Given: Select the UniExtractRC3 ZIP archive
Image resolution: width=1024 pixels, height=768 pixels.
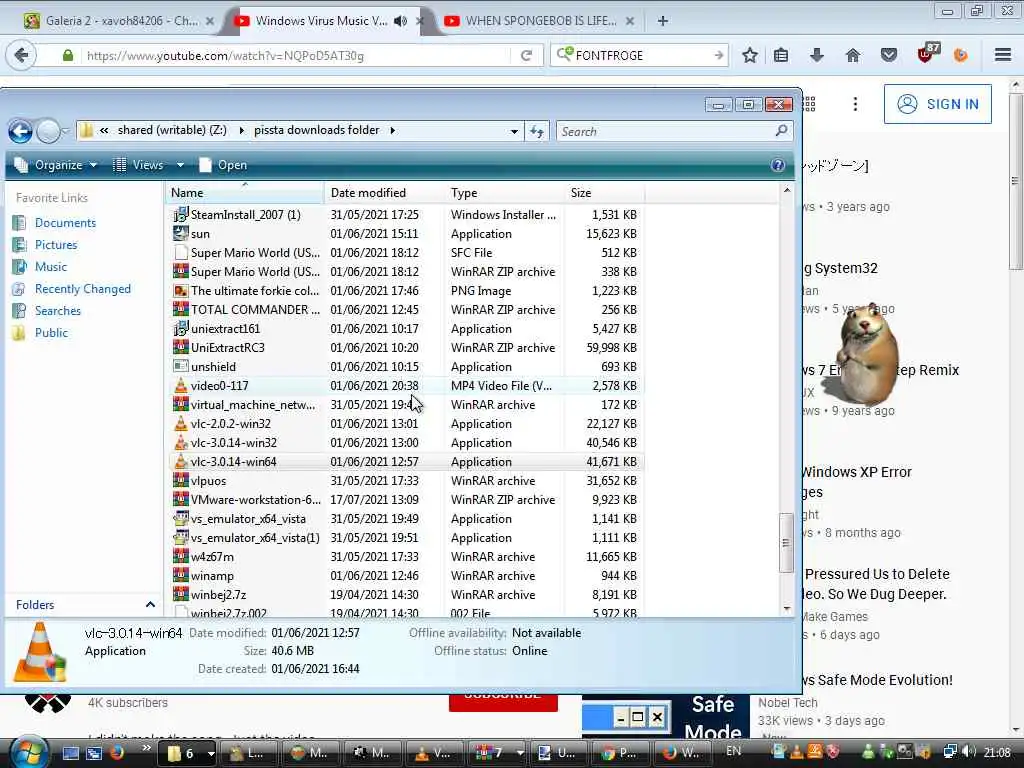Looking at the screenshot, I should [406, 348].
